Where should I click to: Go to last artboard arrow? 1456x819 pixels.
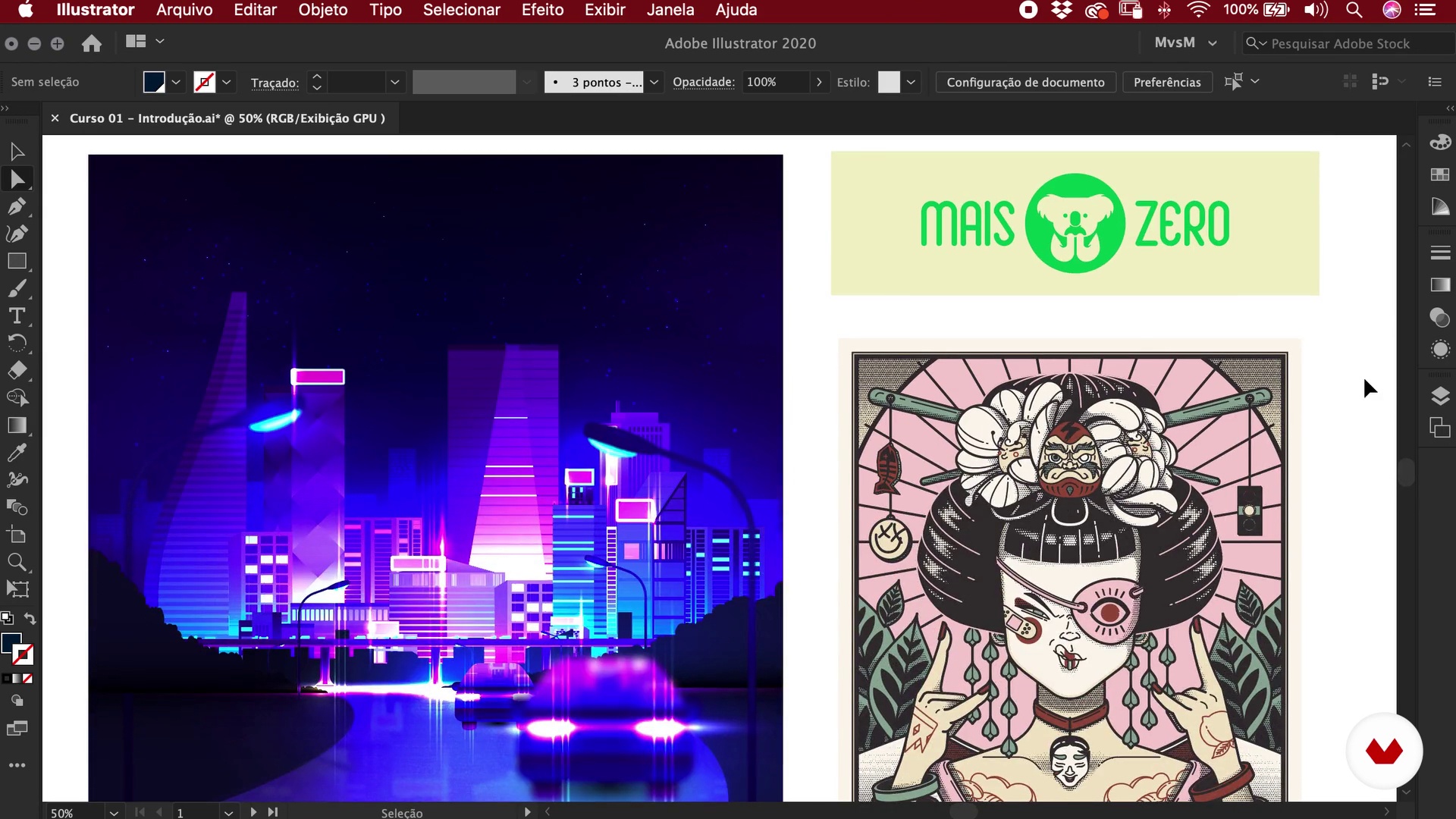(x=272, y=812)
